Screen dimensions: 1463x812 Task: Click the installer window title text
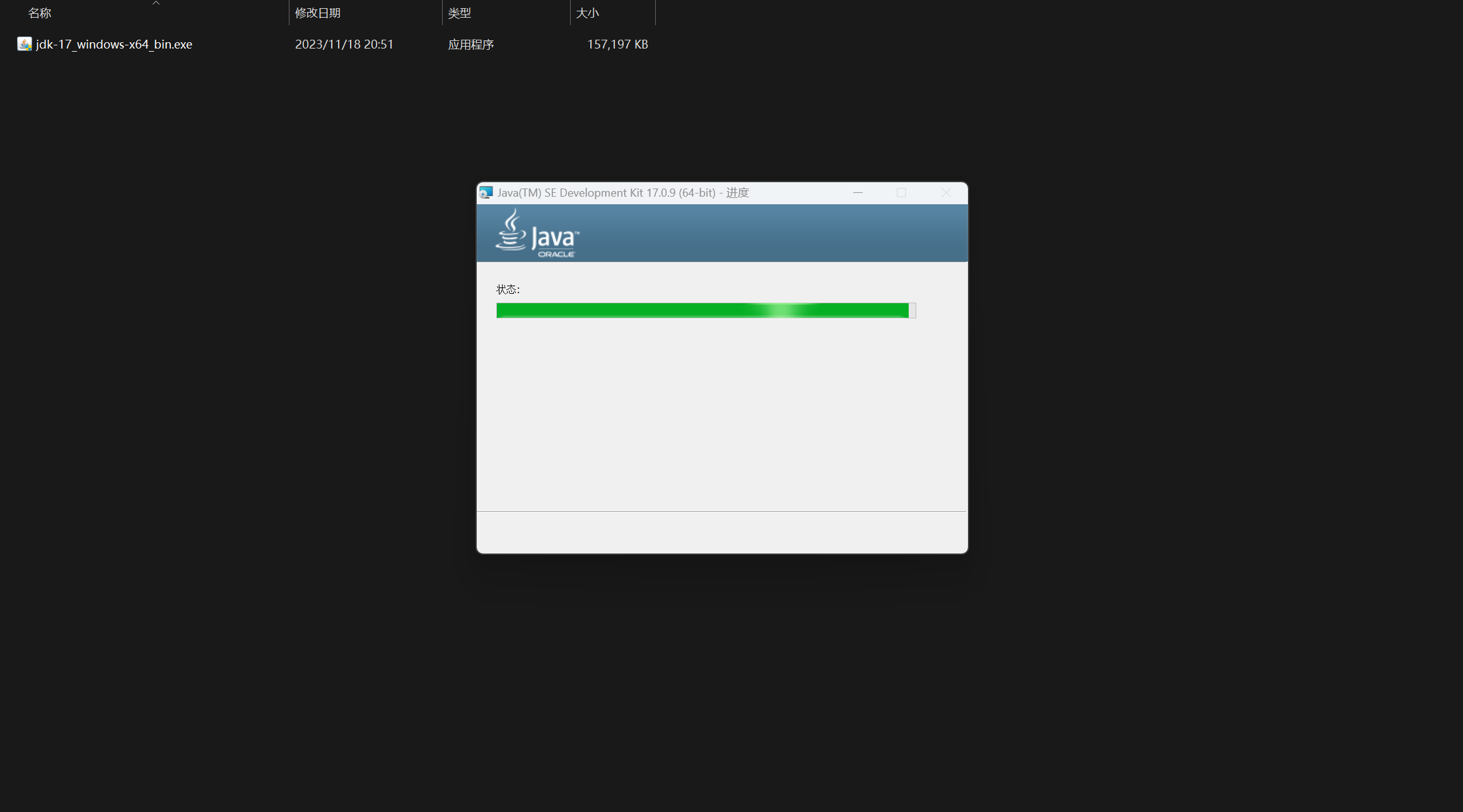coord(623,193)
